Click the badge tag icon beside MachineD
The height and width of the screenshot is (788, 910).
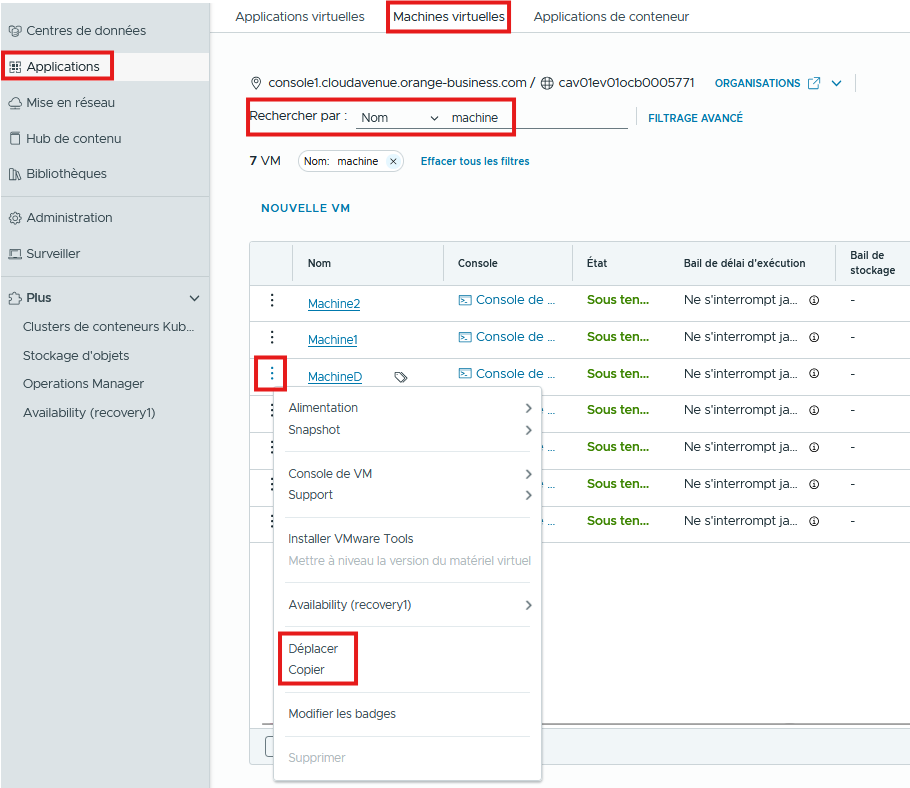[x=401, y=377]
